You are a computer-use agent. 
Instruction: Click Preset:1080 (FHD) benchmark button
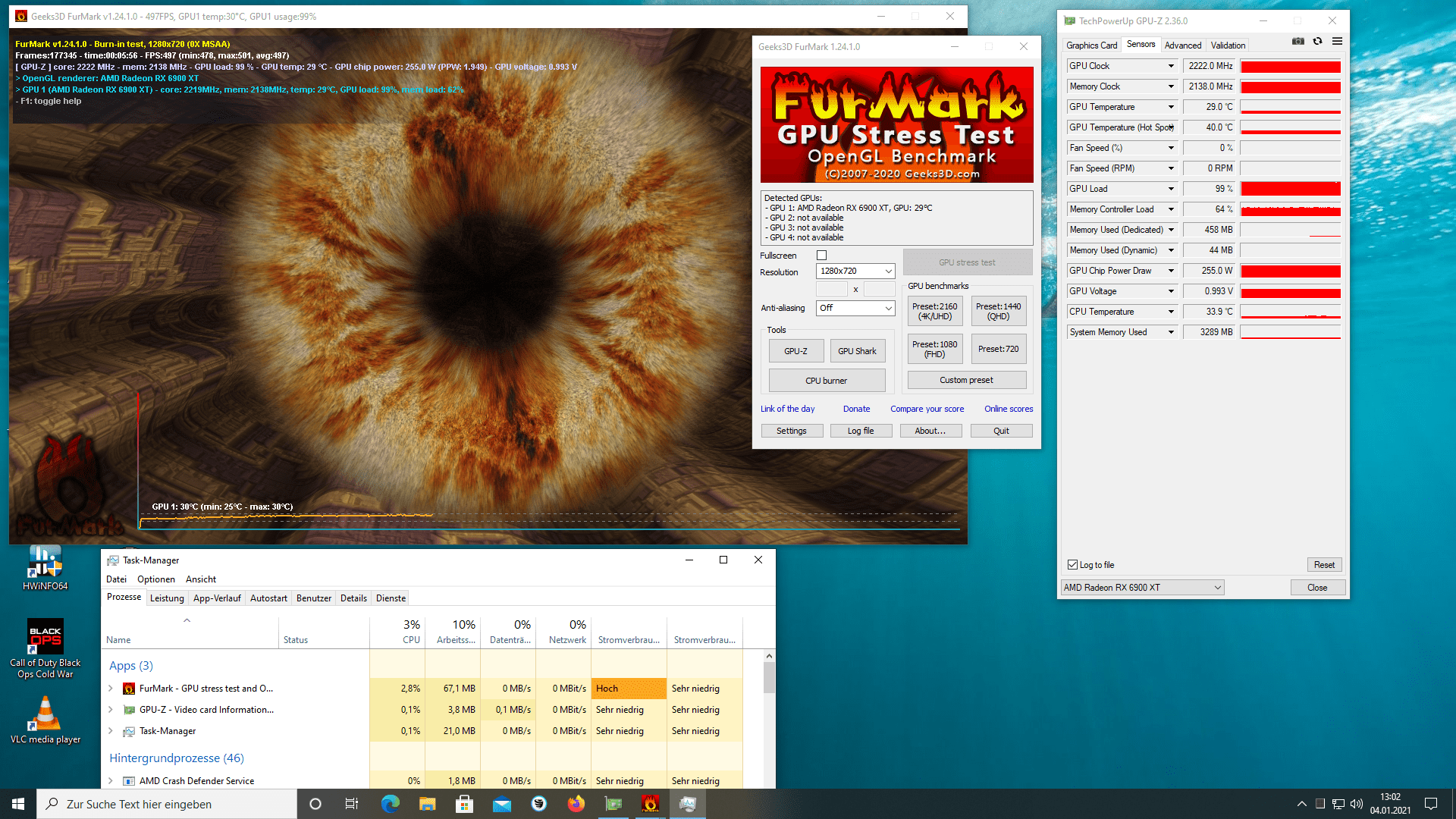[x=934, y=349]
